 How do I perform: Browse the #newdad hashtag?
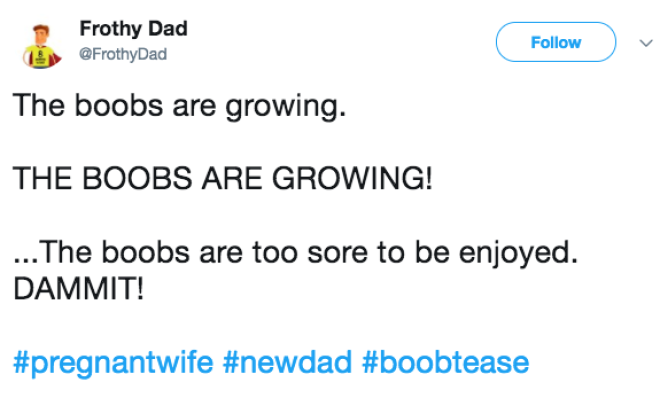click(x=287, y=363)
